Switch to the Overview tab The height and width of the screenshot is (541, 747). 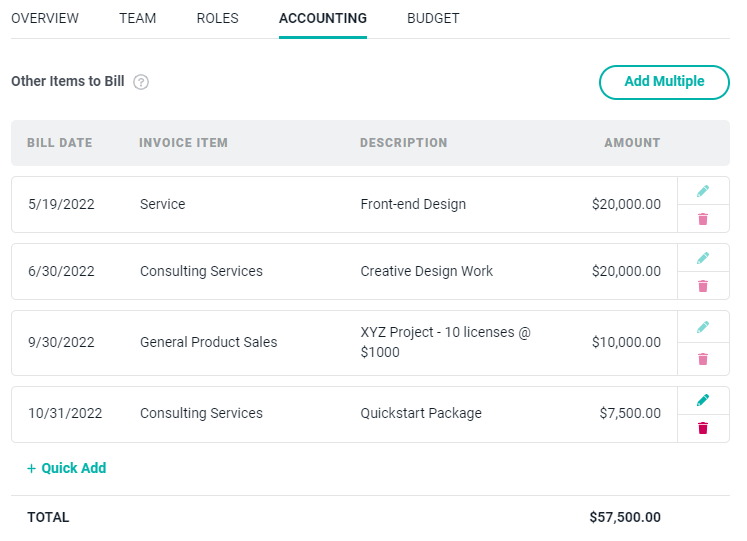tap(45, 18)
